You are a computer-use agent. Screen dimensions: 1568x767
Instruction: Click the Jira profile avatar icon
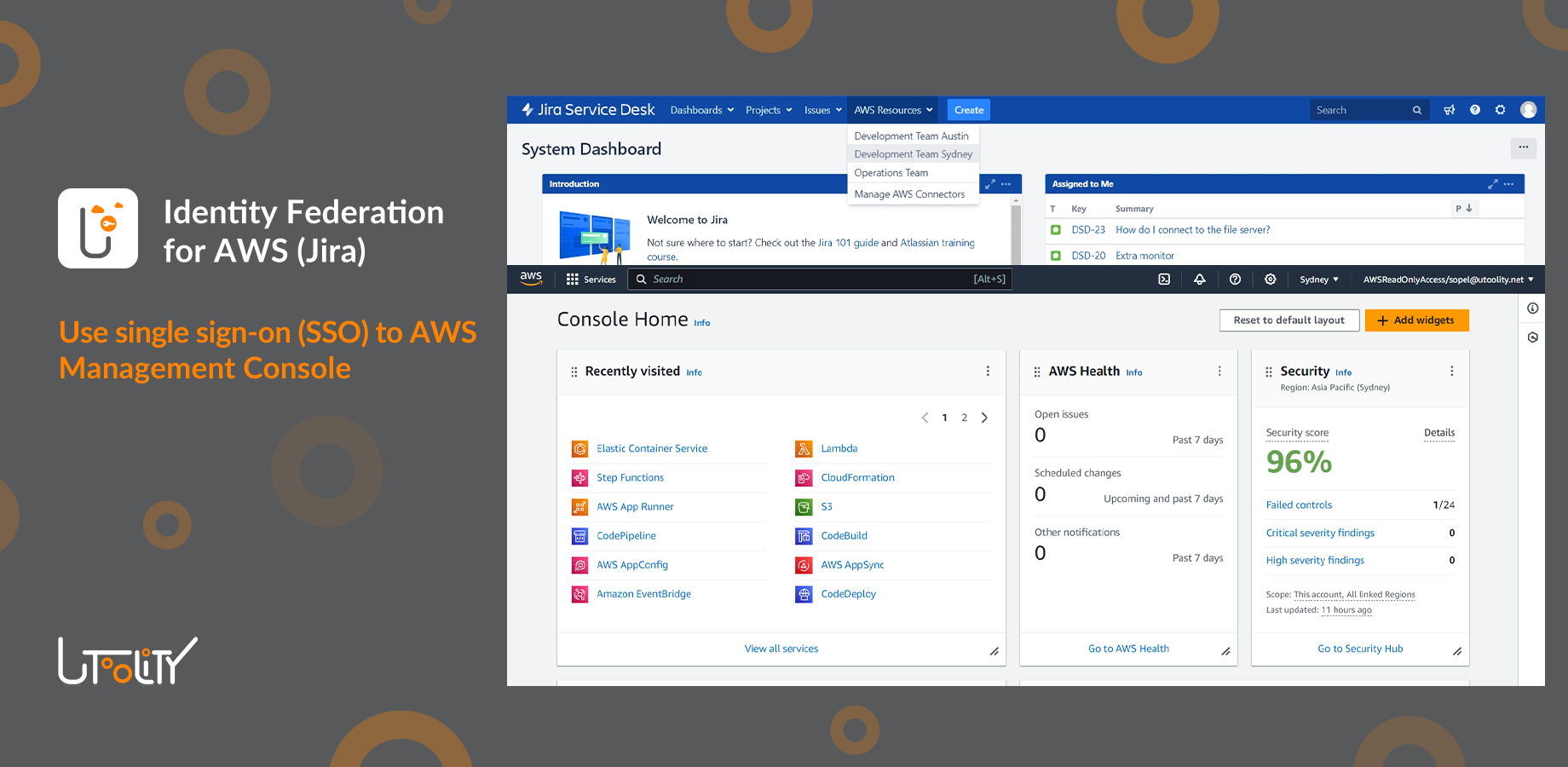1528,110
